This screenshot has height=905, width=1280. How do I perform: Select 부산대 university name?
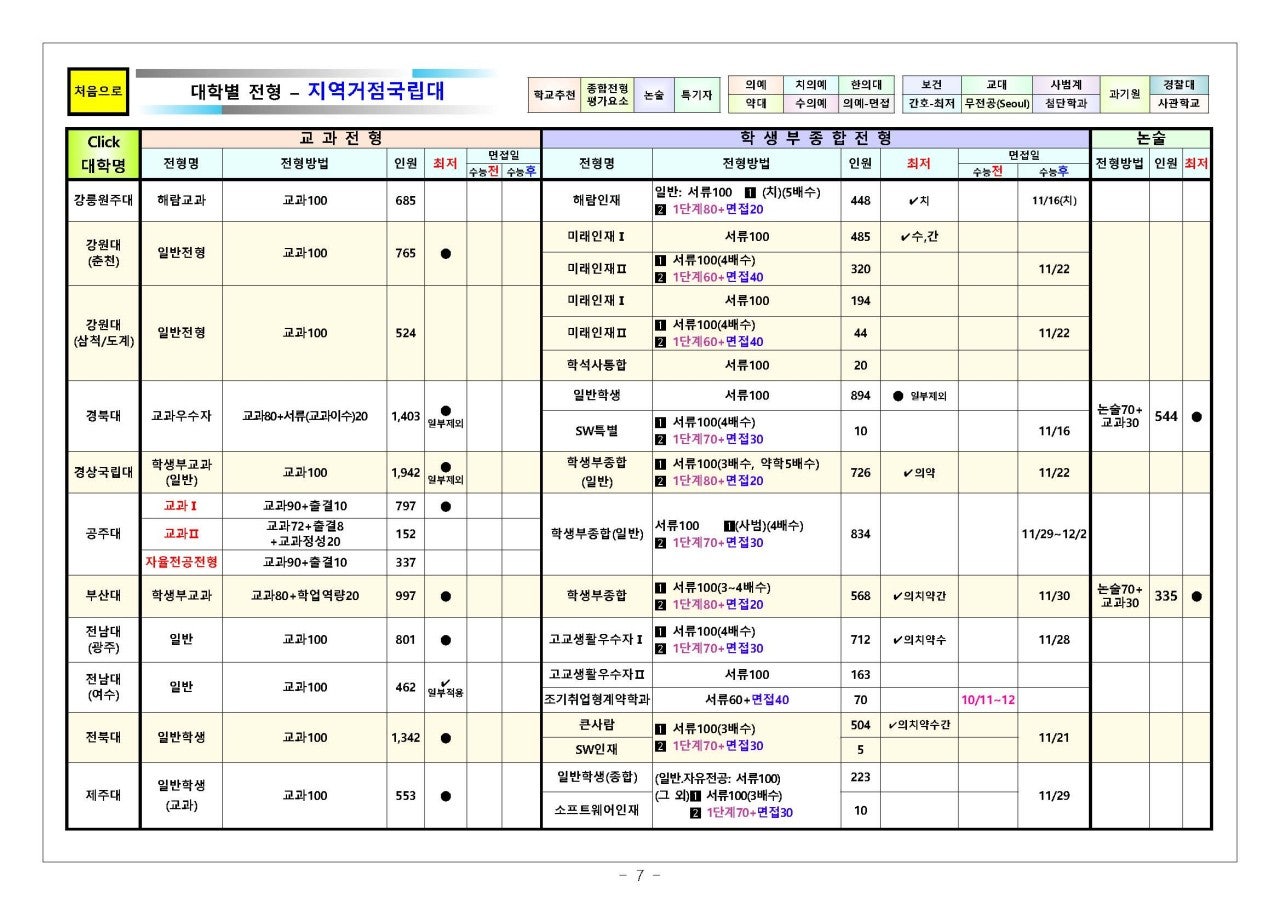[104, 596]
